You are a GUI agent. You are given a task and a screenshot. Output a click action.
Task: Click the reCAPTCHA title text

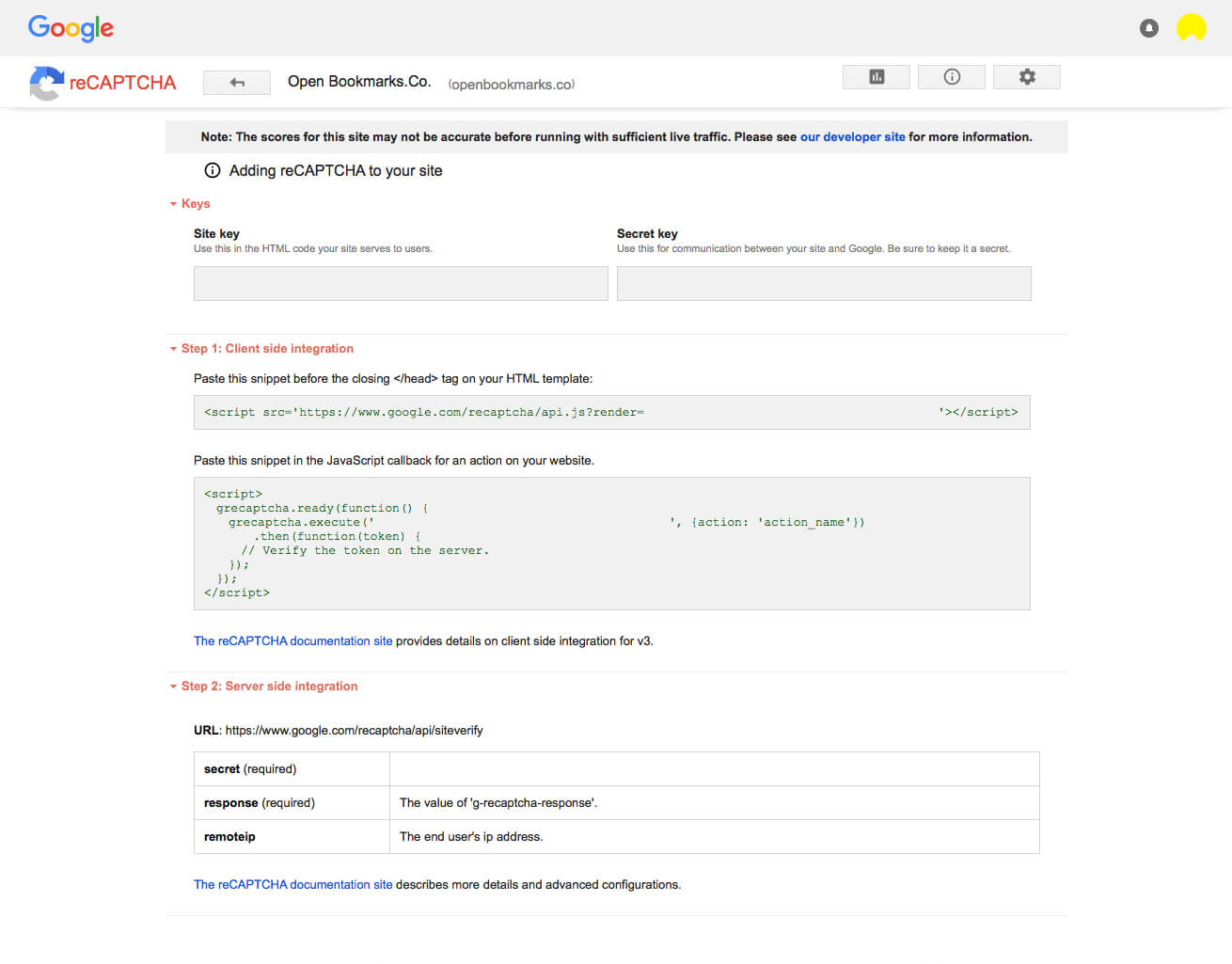[122, 83]
